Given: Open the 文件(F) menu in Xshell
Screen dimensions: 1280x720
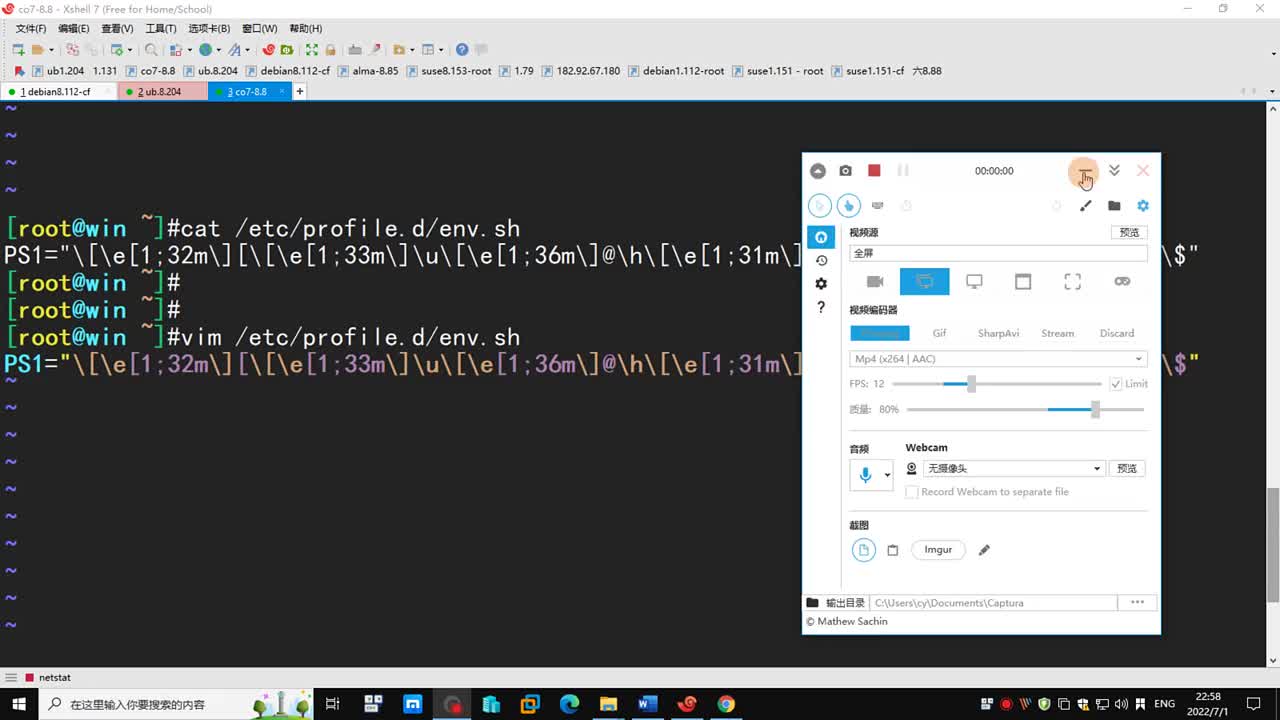Looking at the screenshot, I should click(x=30, y=29).
